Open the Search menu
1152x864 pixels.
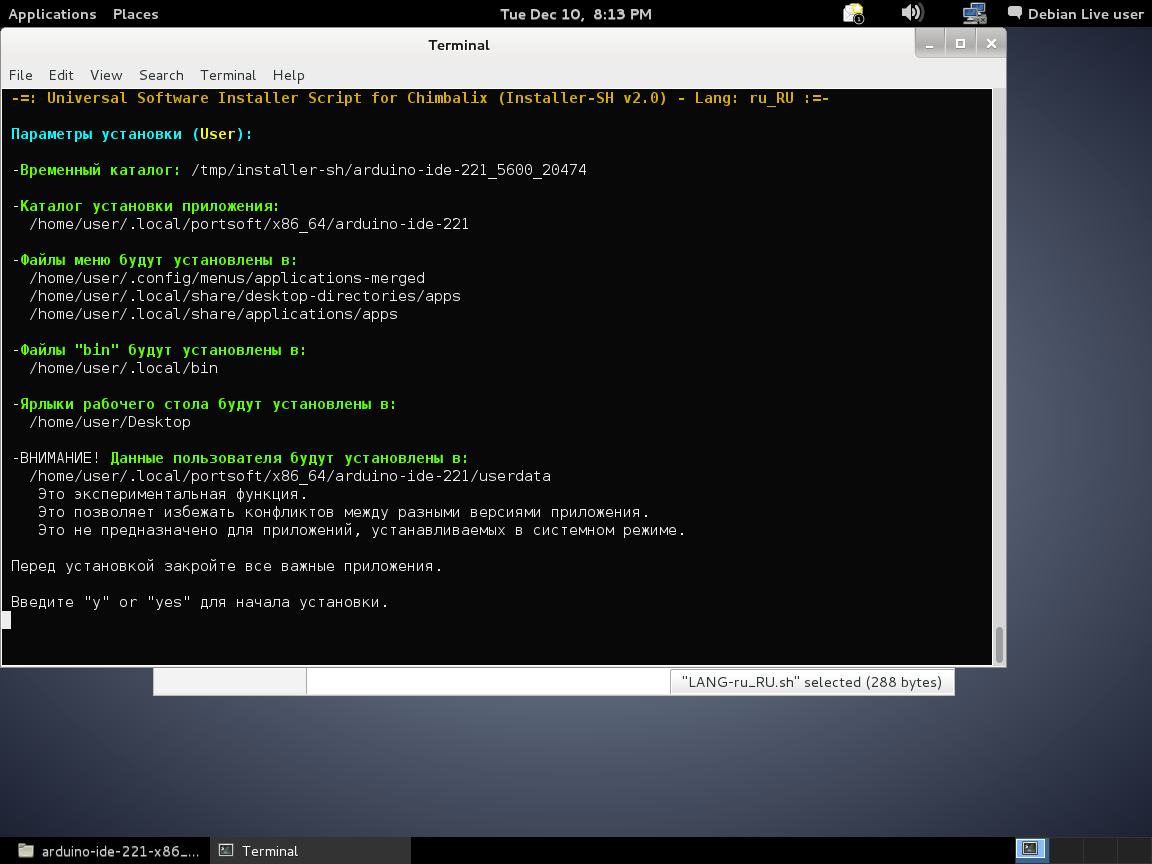point(161,75)
